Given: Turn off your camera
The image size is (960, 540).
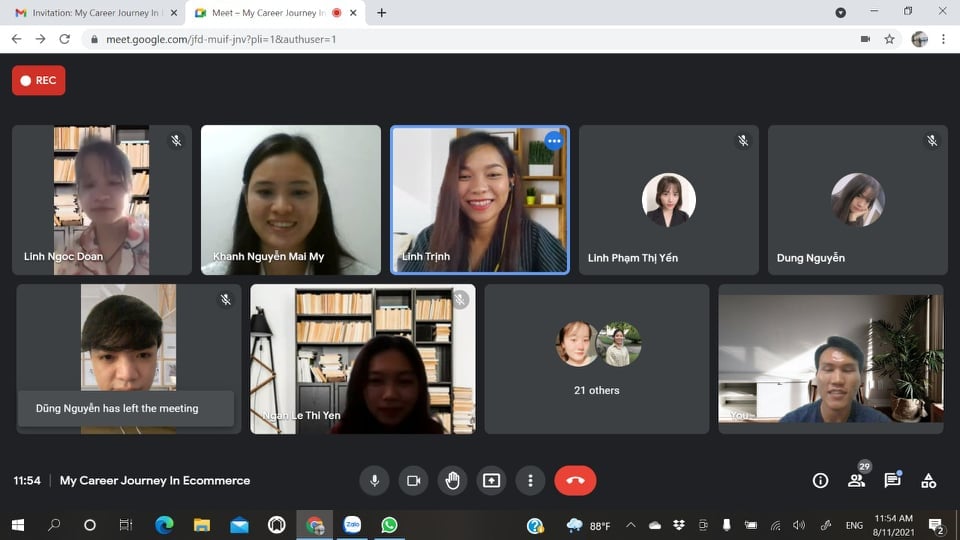Looking at the screenshot, I should (x=413, y=481).
